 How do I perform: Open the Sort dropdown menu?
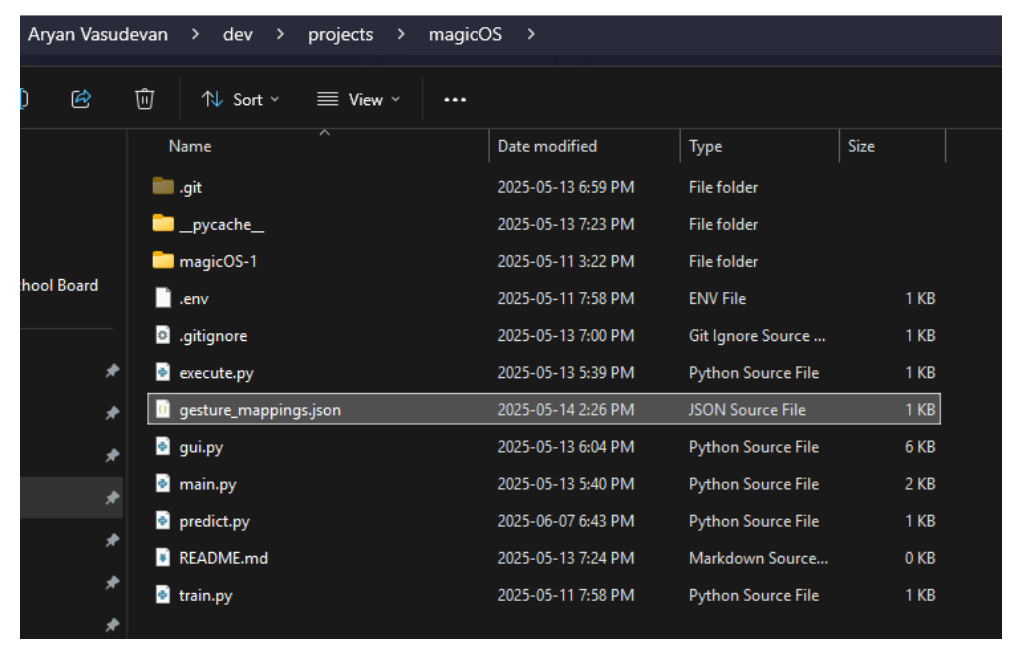(240, 99)
